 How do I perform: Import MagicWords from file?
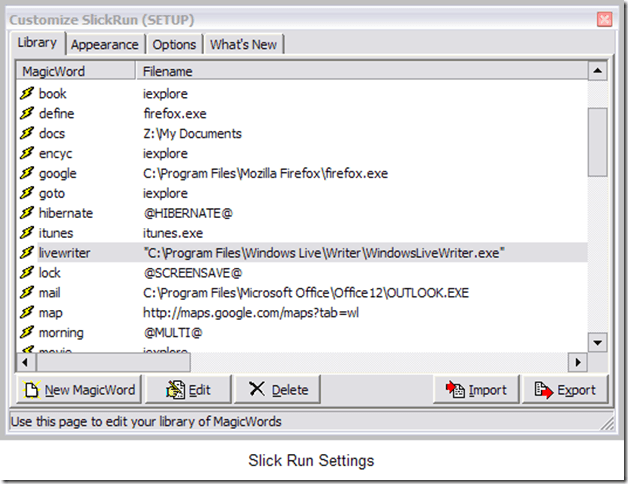[x=477, y=390]
